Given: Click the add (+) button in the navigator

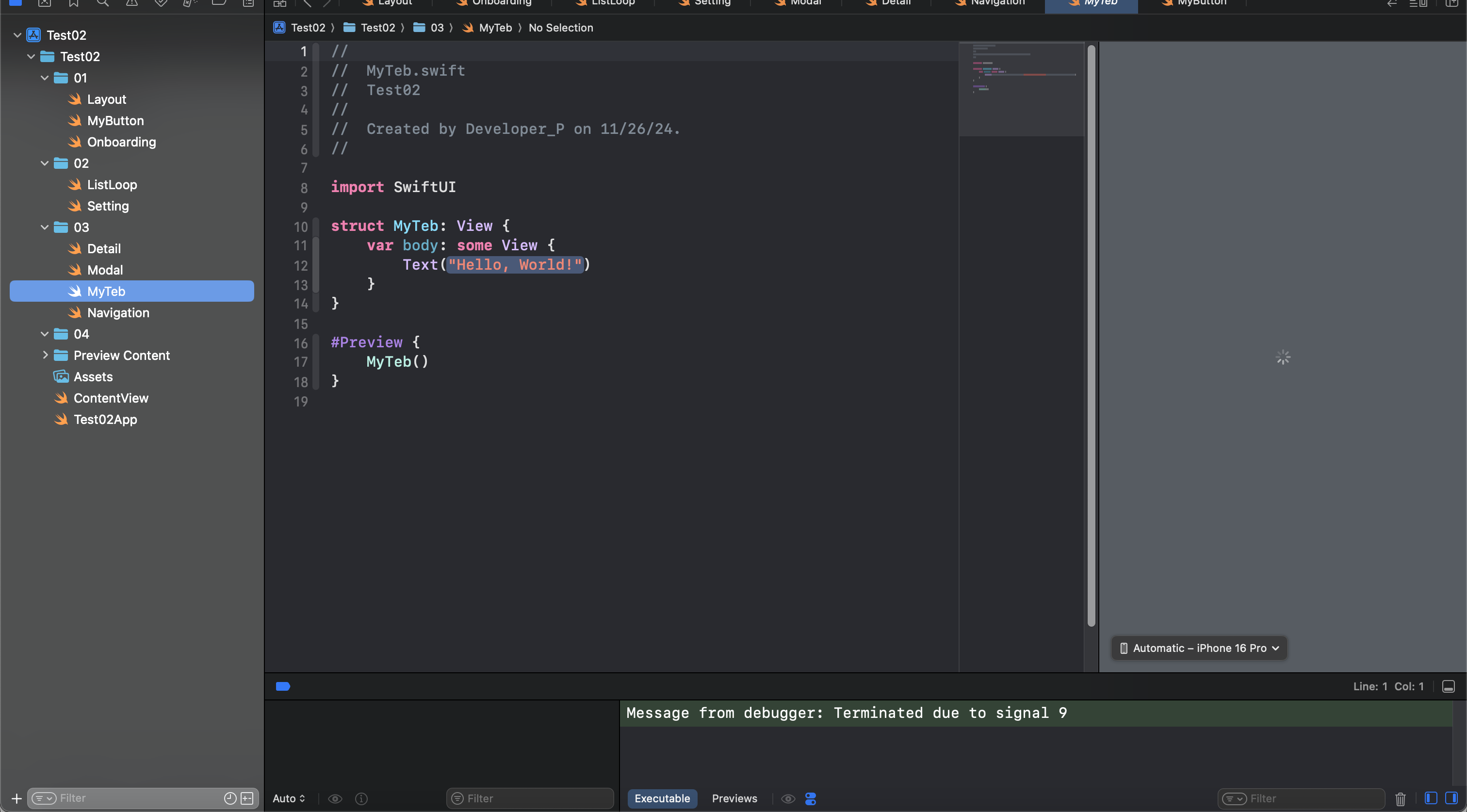Looking at the screenshot, I should coord(16,798).
